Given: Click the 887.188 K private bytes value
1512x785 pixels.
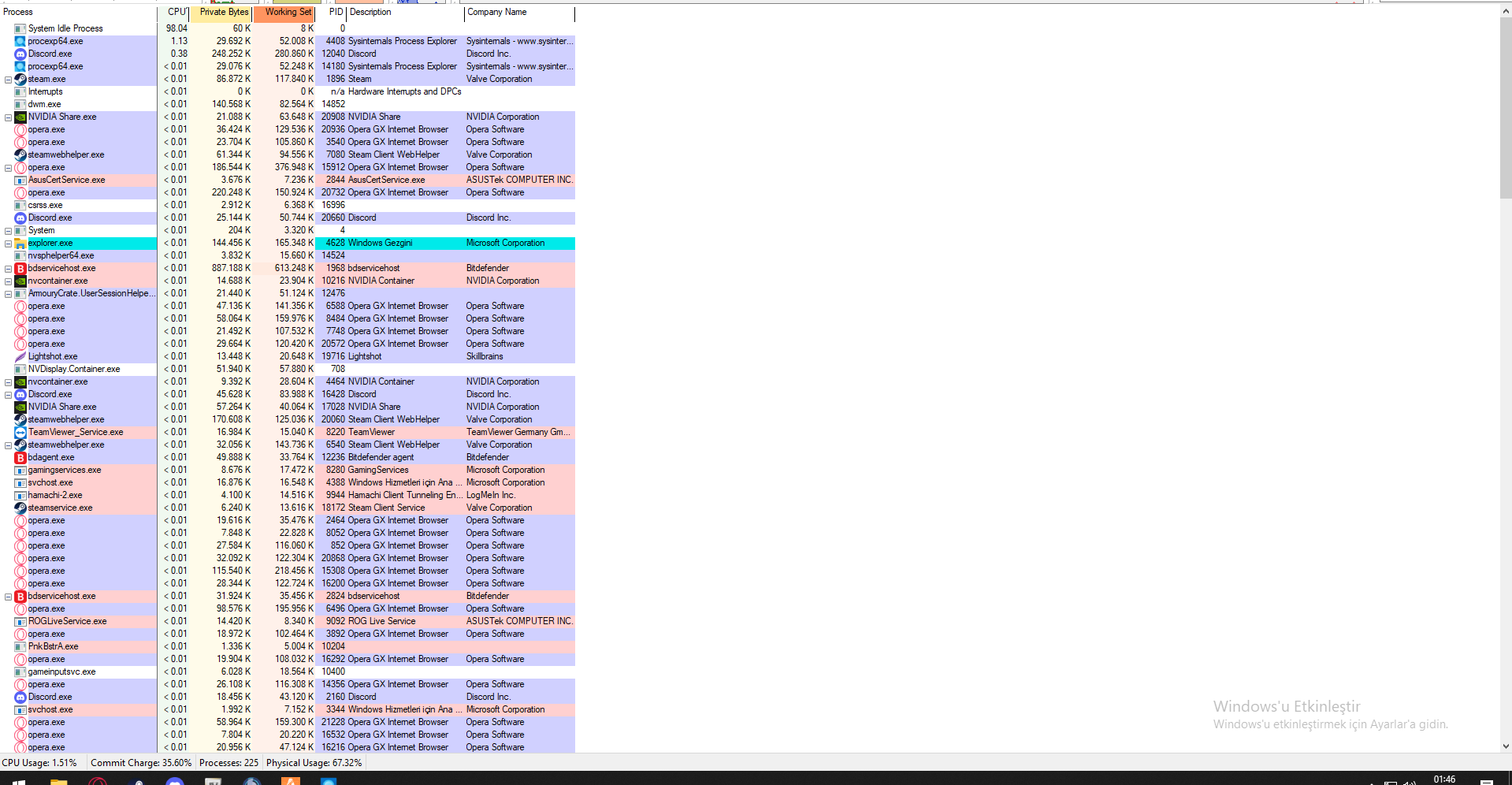Looking at the screenshot, I should click(232, 268).
